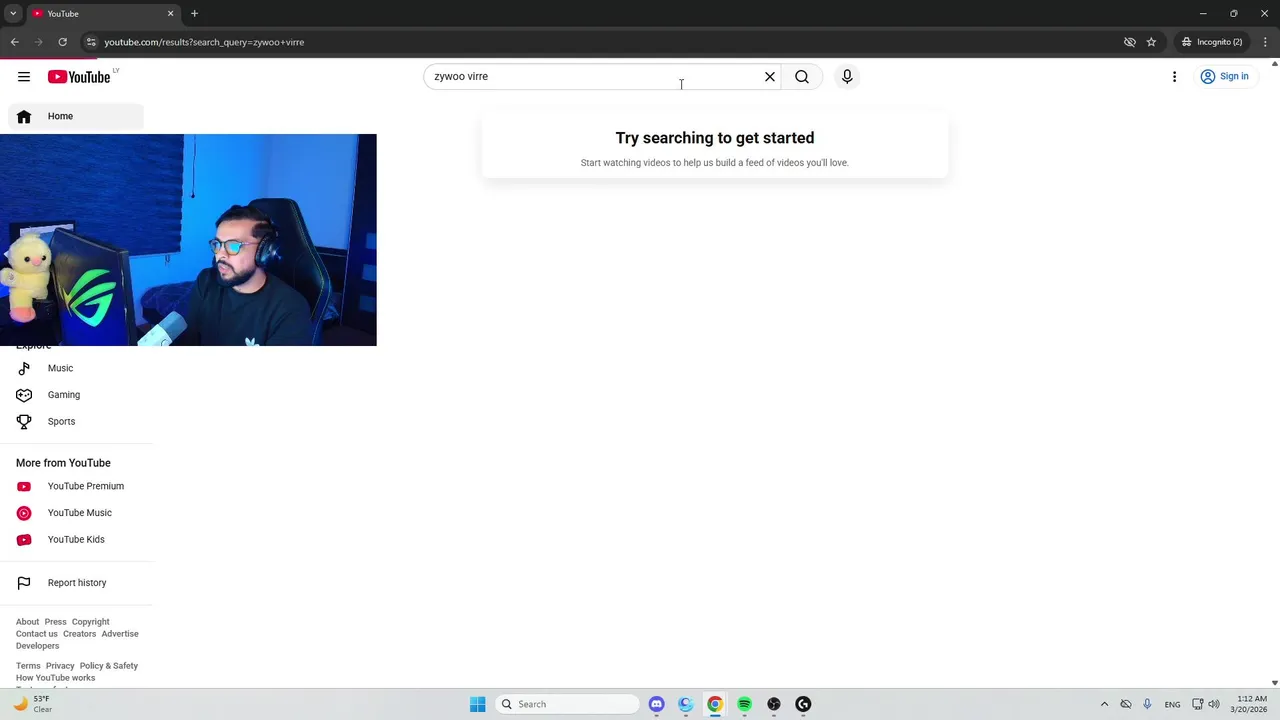
Task: Expand the system tray hidden icons chevron
Action: (x=1104, y=704)
